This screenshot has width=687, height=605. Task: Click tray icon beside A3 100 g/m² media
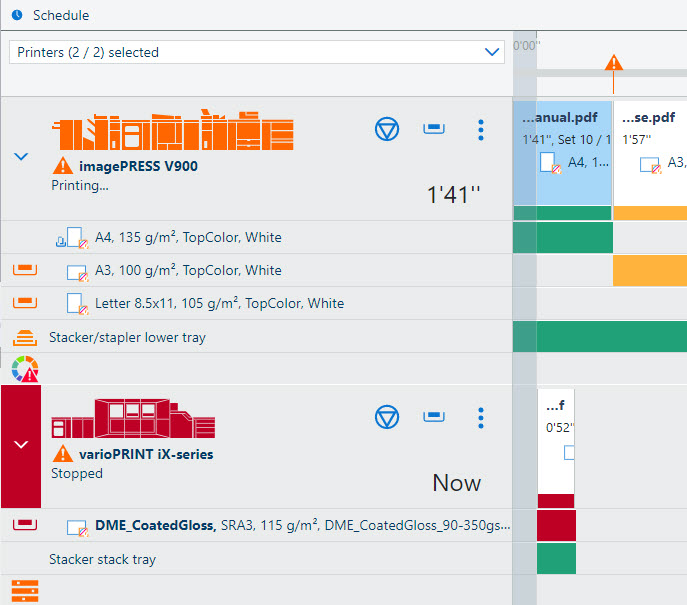pos(25,270)
